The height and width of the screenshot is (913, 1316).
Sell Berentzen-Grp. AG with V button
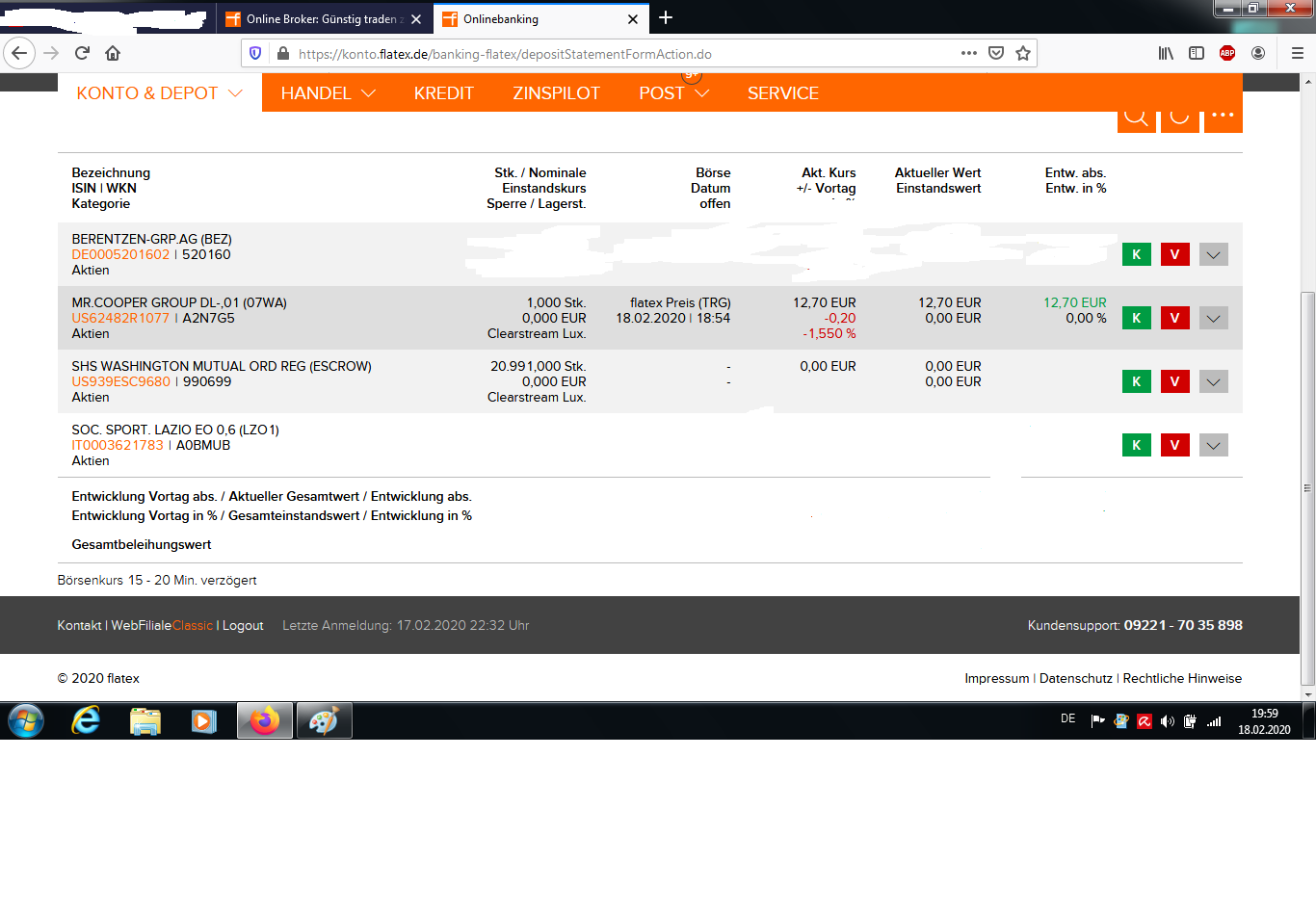(1175, 254)
